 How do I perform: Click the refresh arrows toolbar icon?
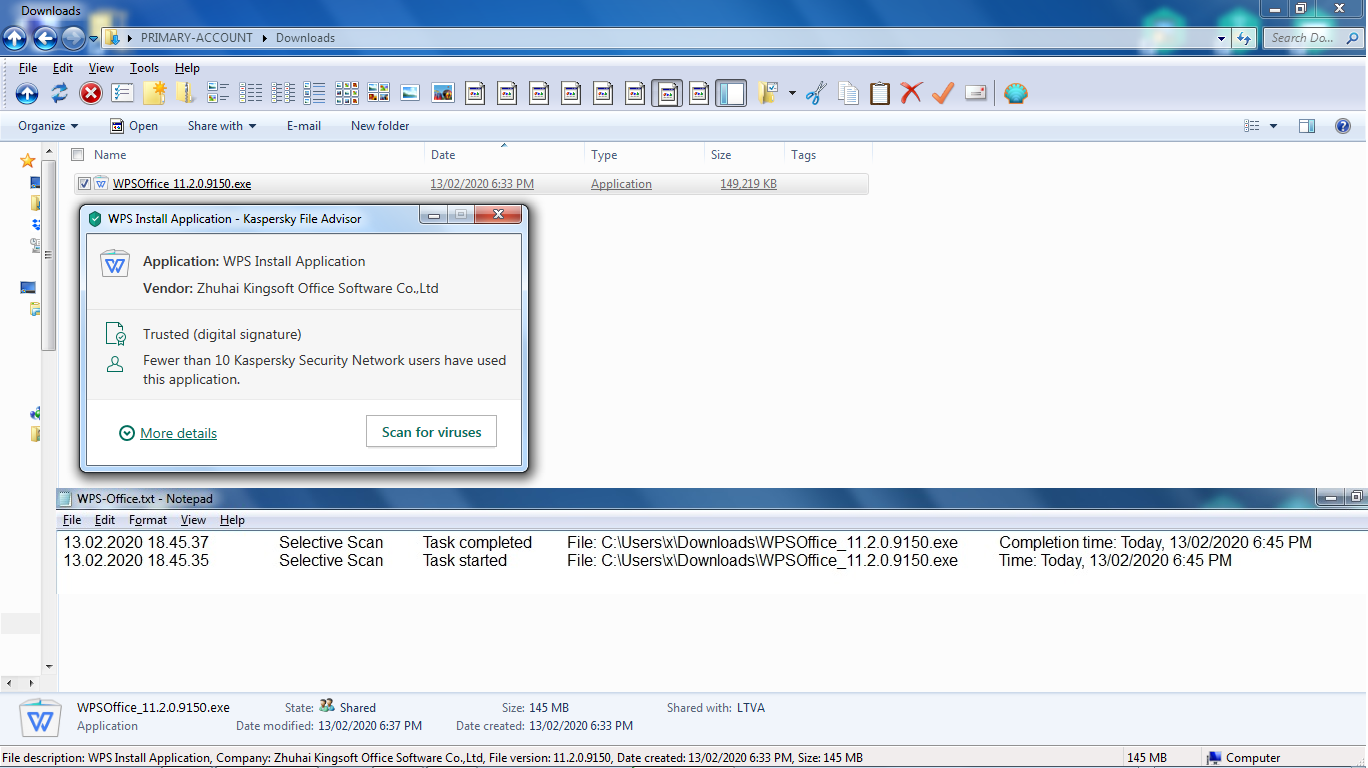click(59, 94)
